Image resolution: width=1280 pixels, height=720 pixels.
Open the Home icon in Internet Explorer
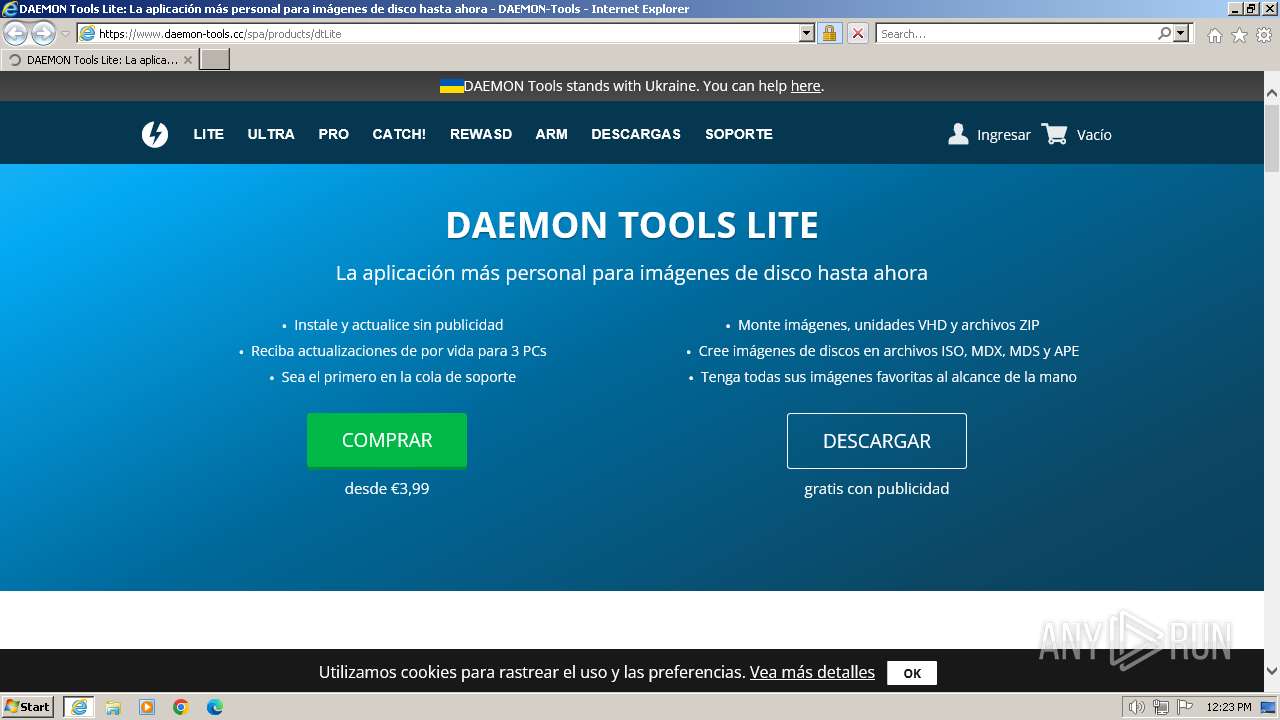click(1214, 35)
